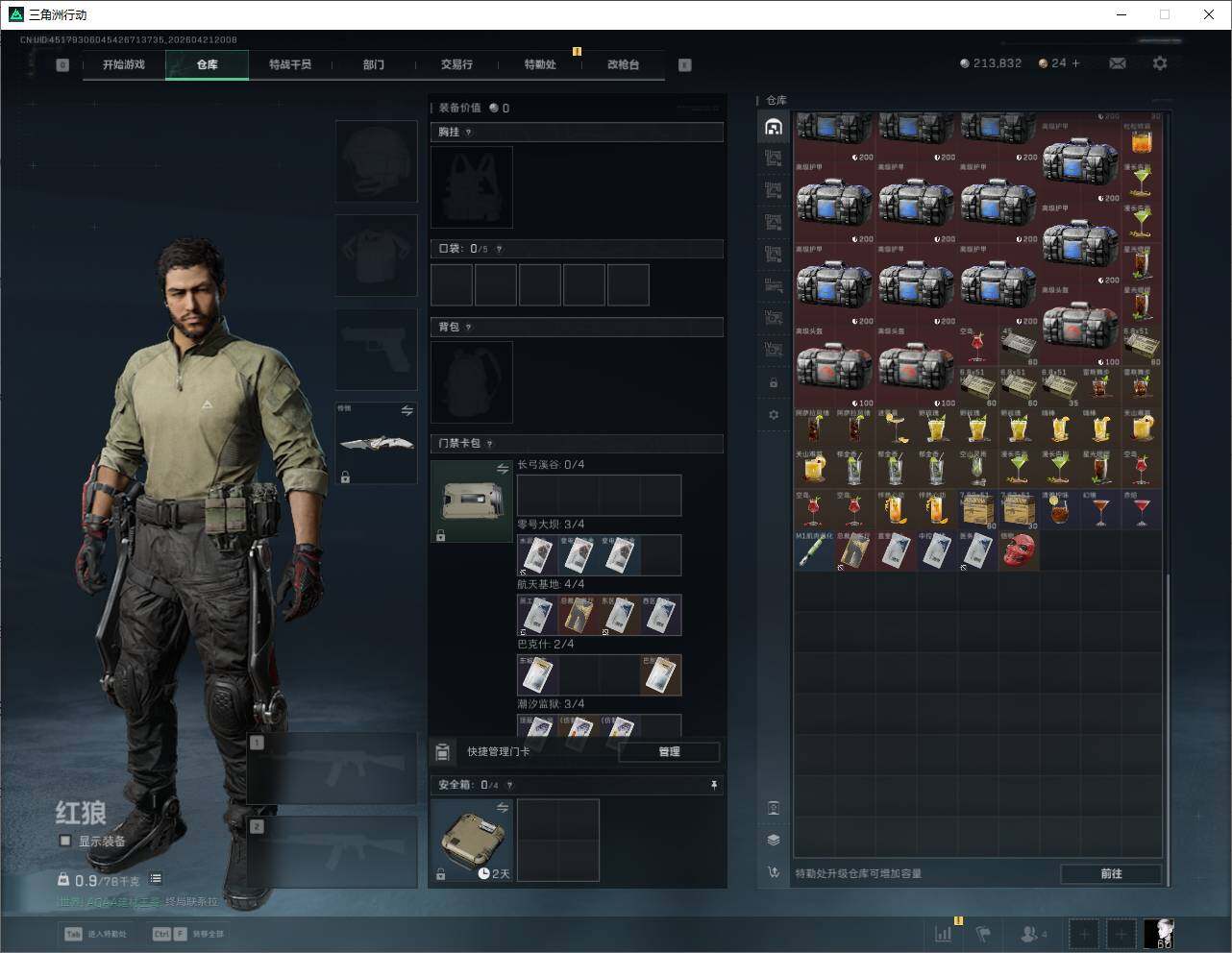Click the stats chart icon in bottom bar

944,933
